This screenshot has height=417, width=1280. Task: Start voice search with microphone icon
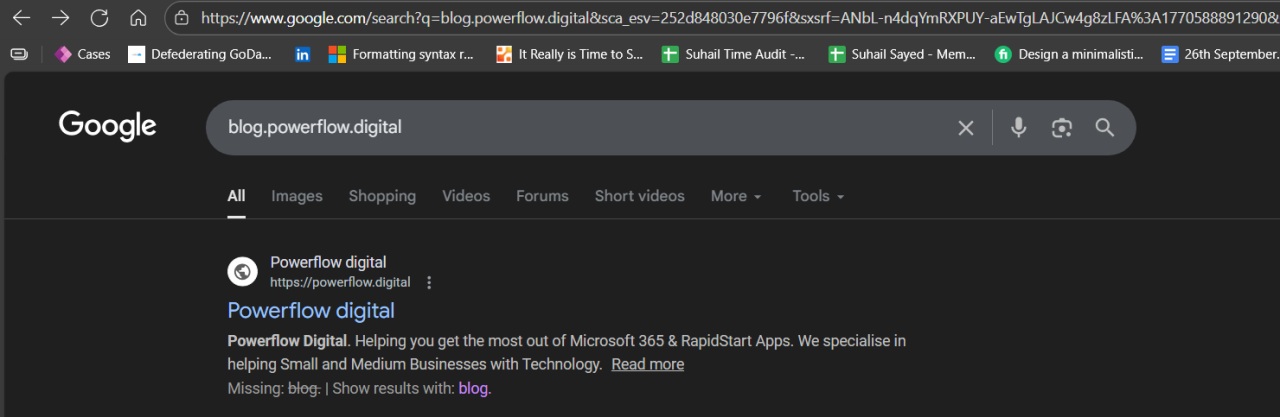1018,128
